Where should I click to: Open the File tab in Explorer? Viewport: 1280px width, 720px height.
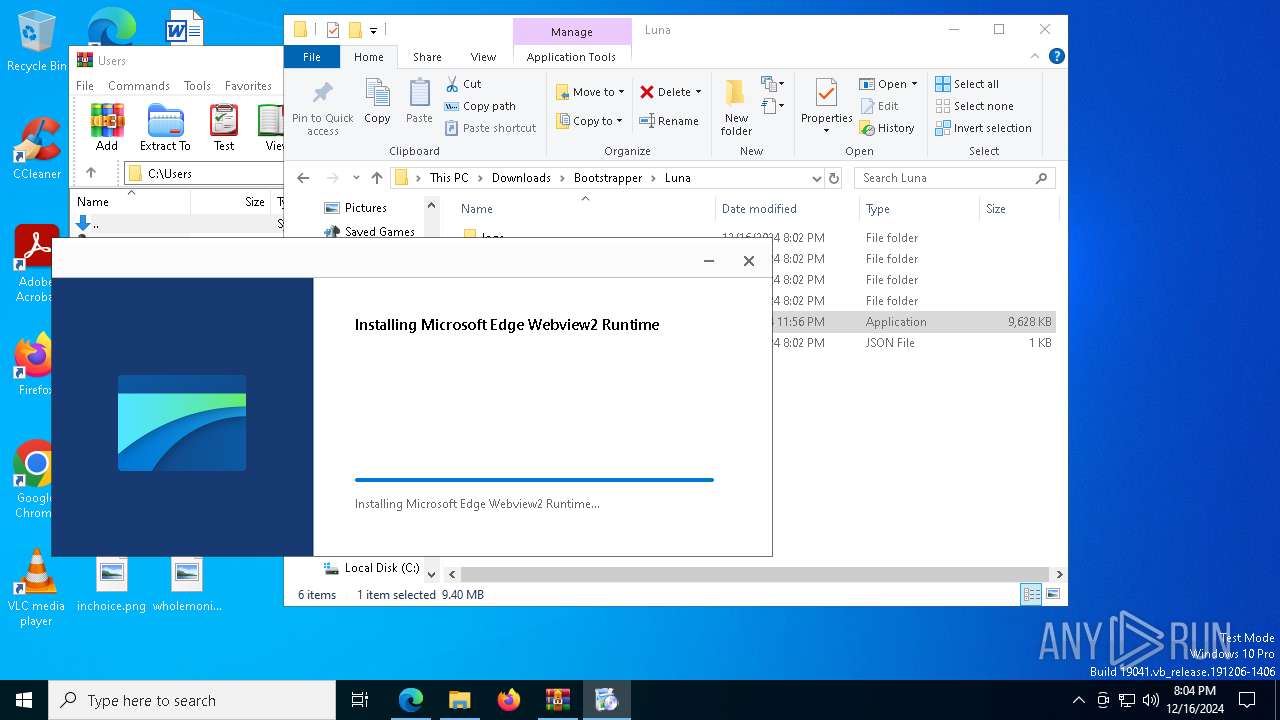pyautogui.click(x=312, y=57)
